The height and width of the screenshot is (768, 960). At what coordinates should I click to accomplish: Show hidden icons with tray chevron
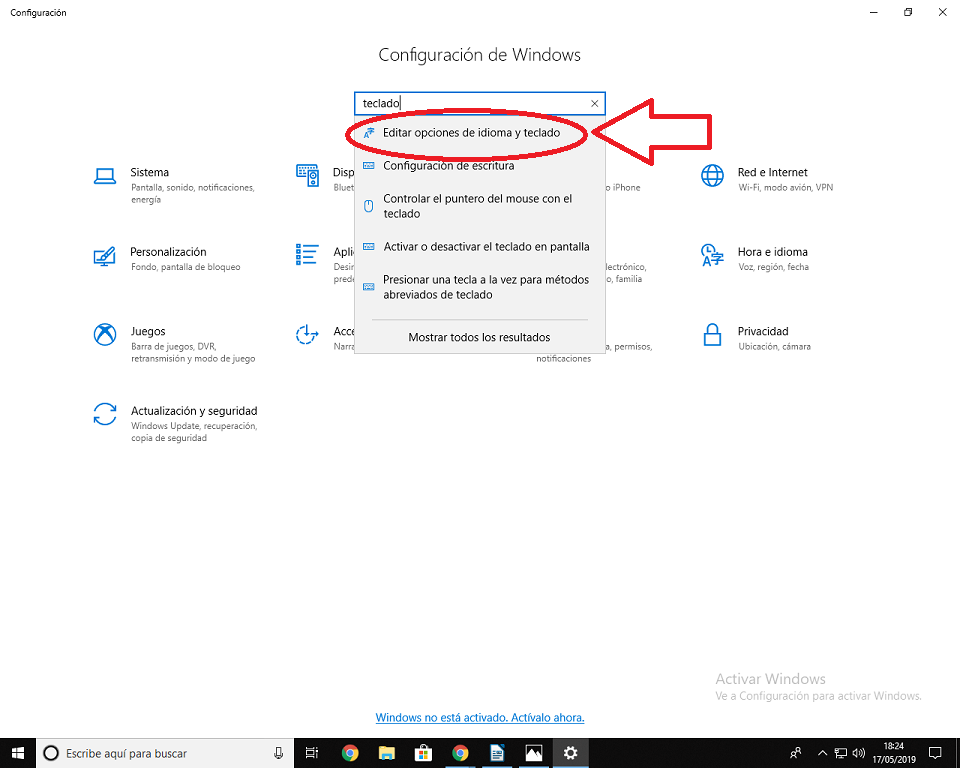pos(822,753)
